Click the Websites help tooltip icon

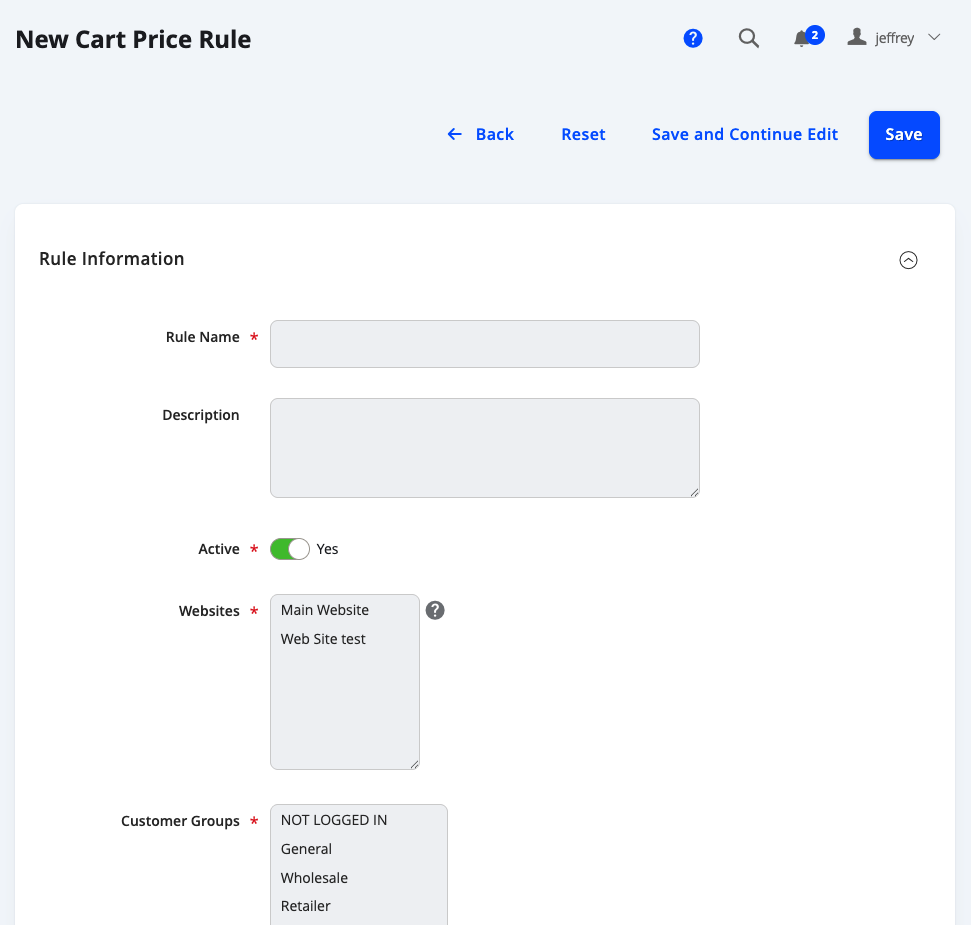pyautogui.click(x=435, y=610)
